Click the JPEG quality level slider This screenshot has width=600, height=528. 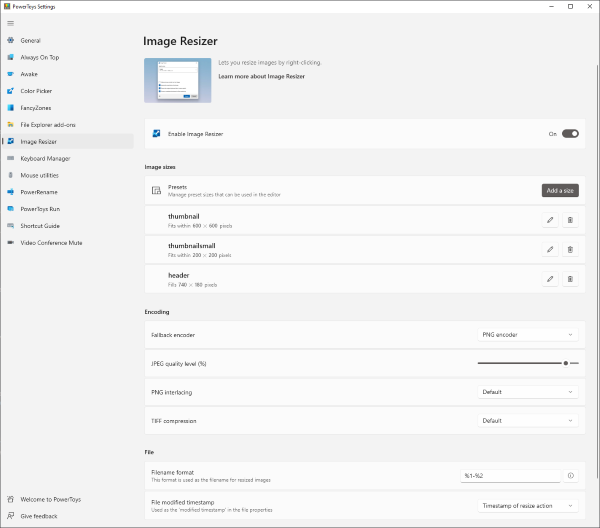click(528, 363)
